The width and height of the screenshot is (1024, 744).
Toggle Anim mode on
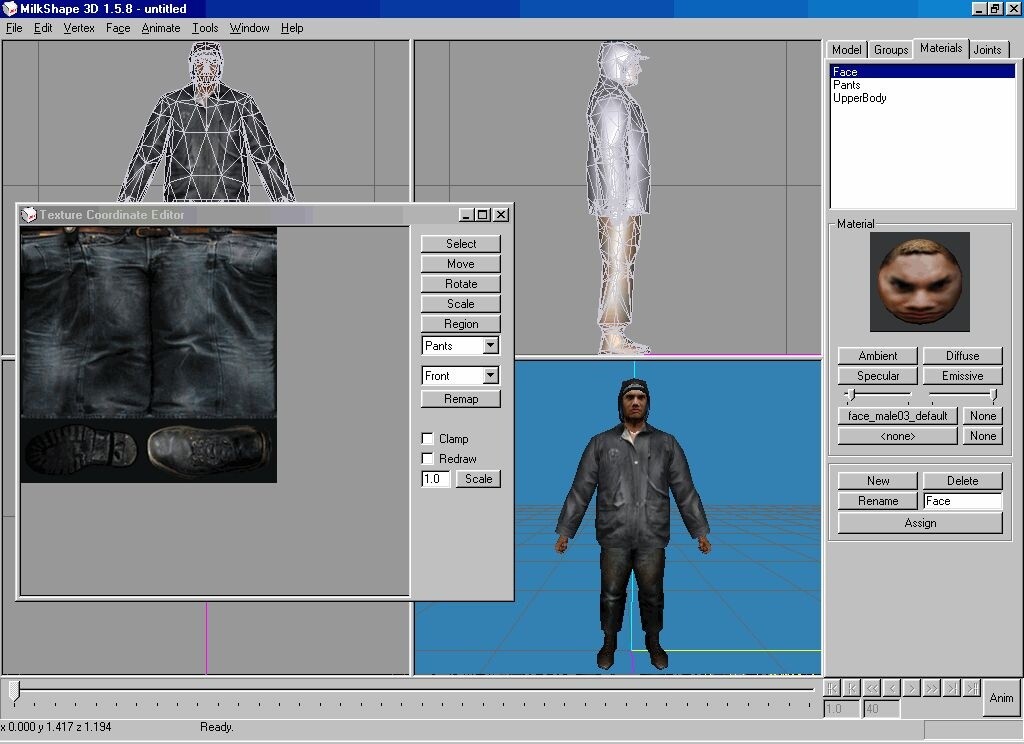(x=1003, y=699)
